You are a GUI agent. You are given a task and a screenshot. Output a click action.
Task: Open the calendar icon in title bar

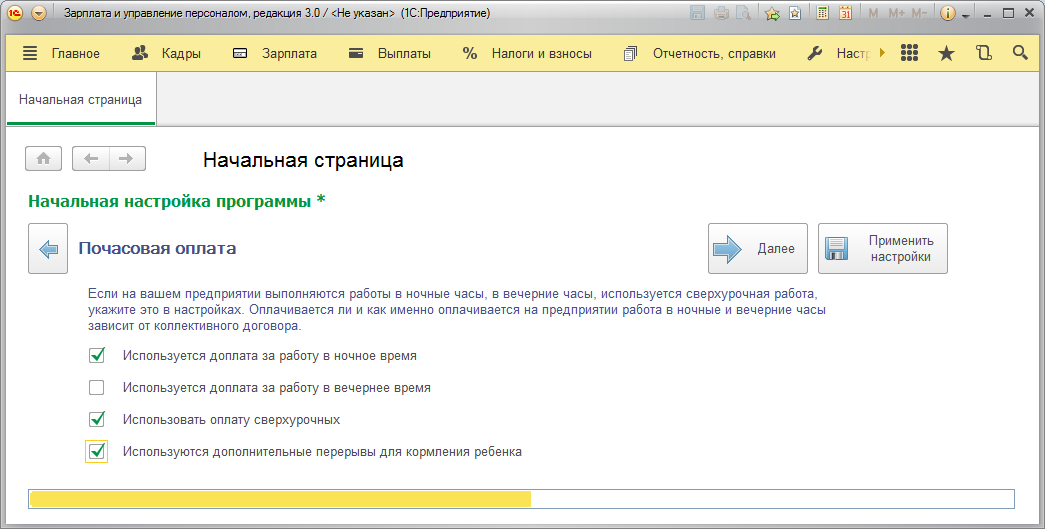tap(845, 14)
